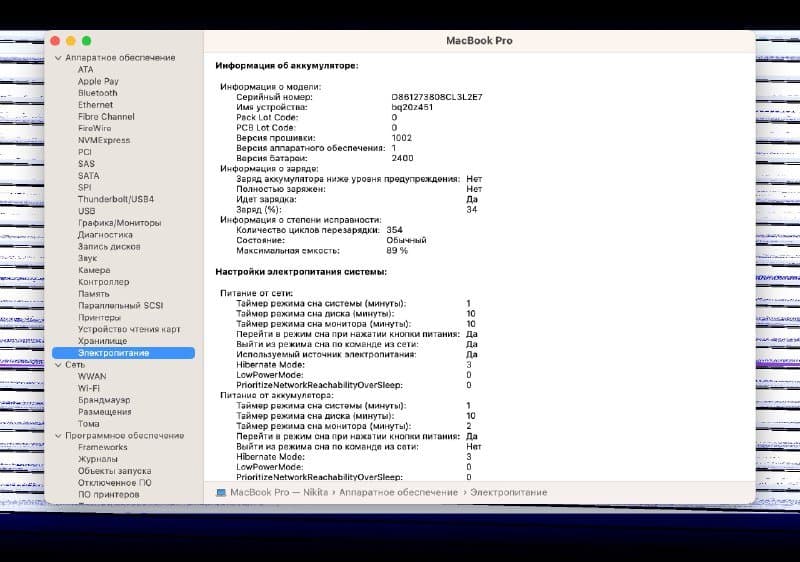Image resolution: width=800 pixels, height=562 pixels.
Task: Click battery version value 2400
Action: point(403,158)
